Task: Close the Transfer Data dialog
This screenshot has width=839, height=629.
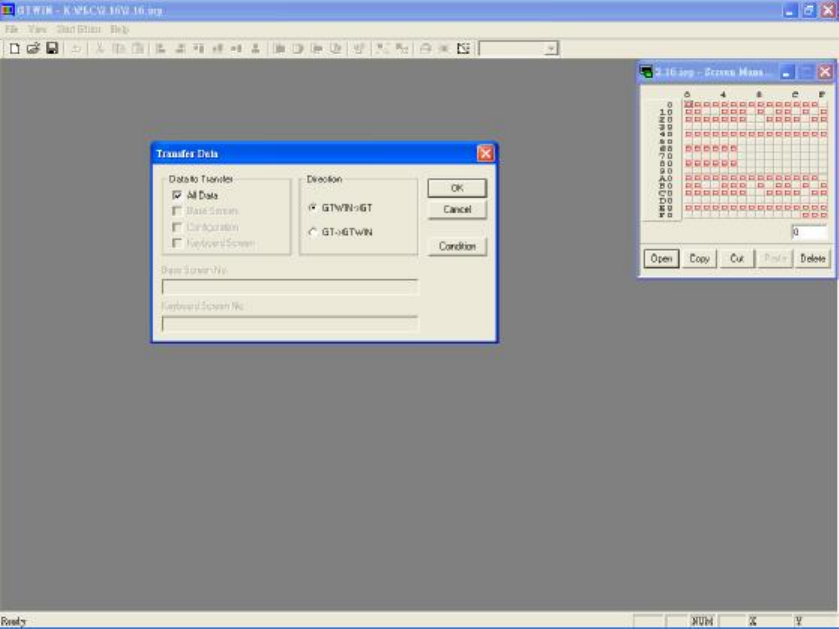Action: click(x=485, y=154)
